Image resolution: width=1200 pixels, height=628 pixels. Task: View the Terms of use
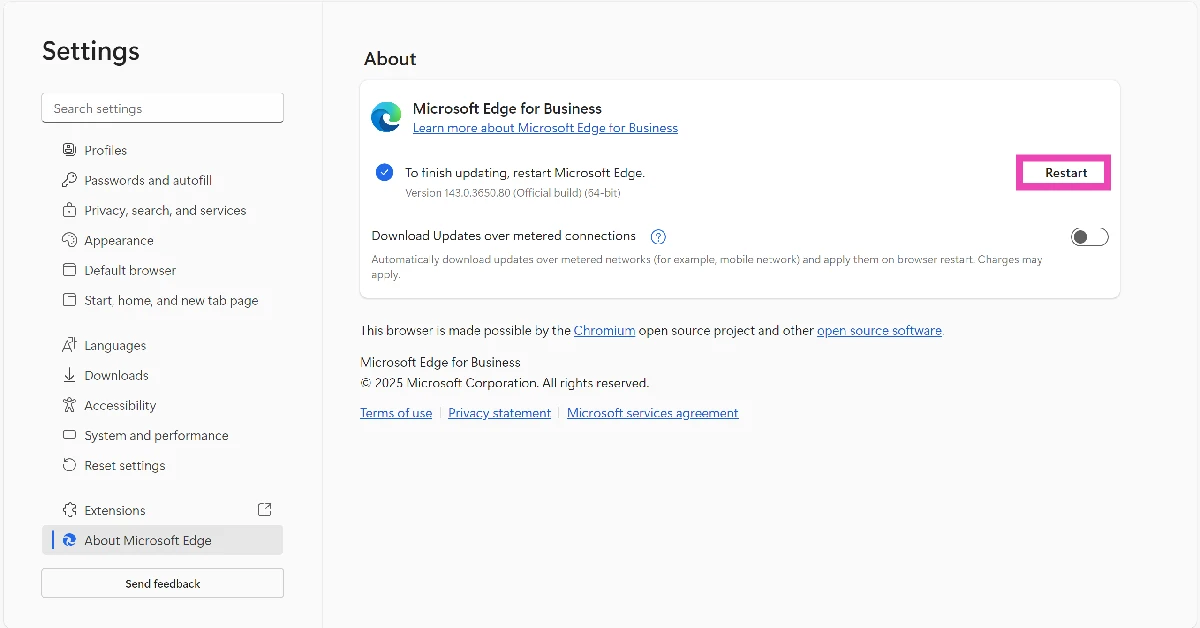coord(396,412)
